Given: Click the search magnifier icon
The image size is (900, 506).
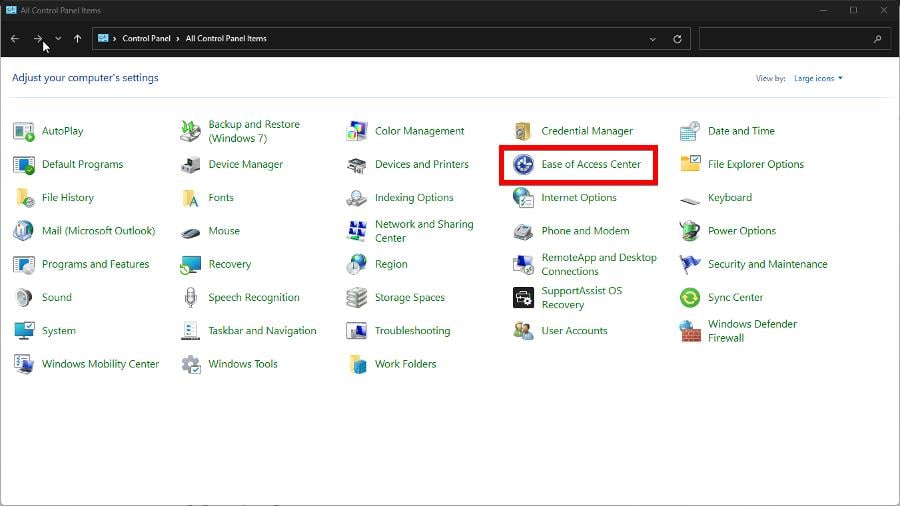Looking at the screenshot, I should click(877, 39).
